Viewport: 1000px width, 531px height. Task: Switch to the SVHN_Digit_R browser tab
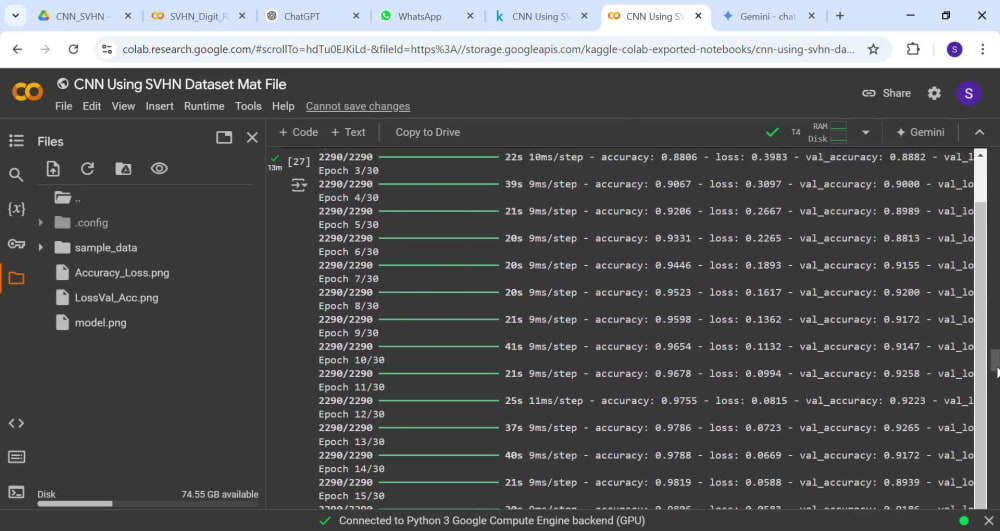198,16
